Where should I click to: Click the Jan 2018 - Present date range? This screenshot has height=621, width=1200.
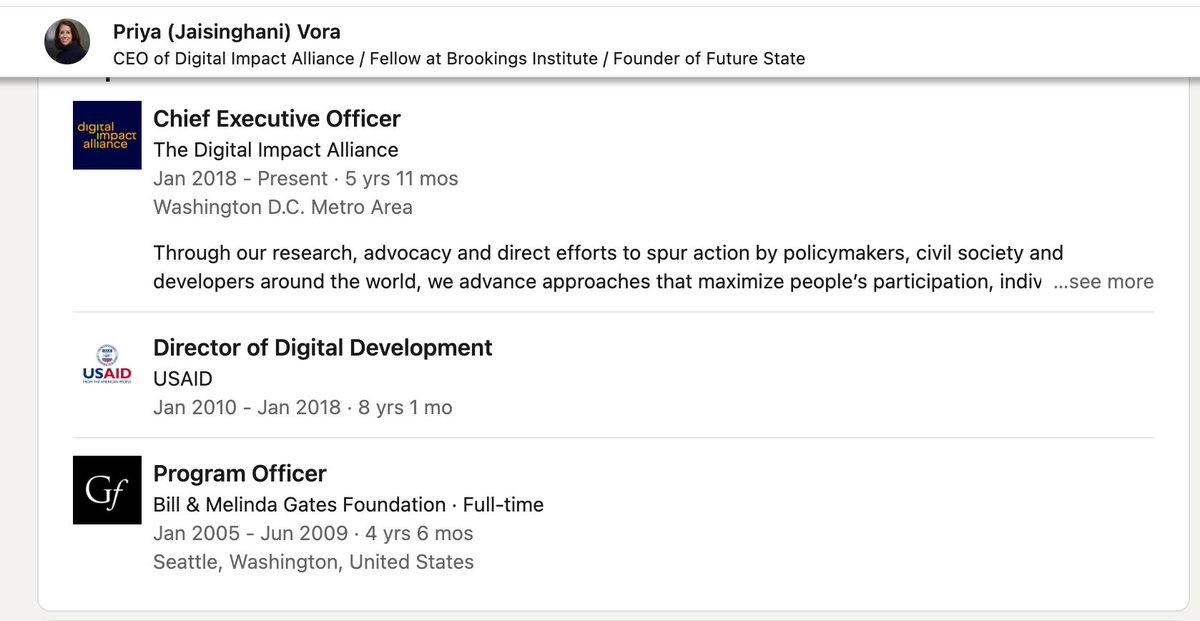[240, 179]
